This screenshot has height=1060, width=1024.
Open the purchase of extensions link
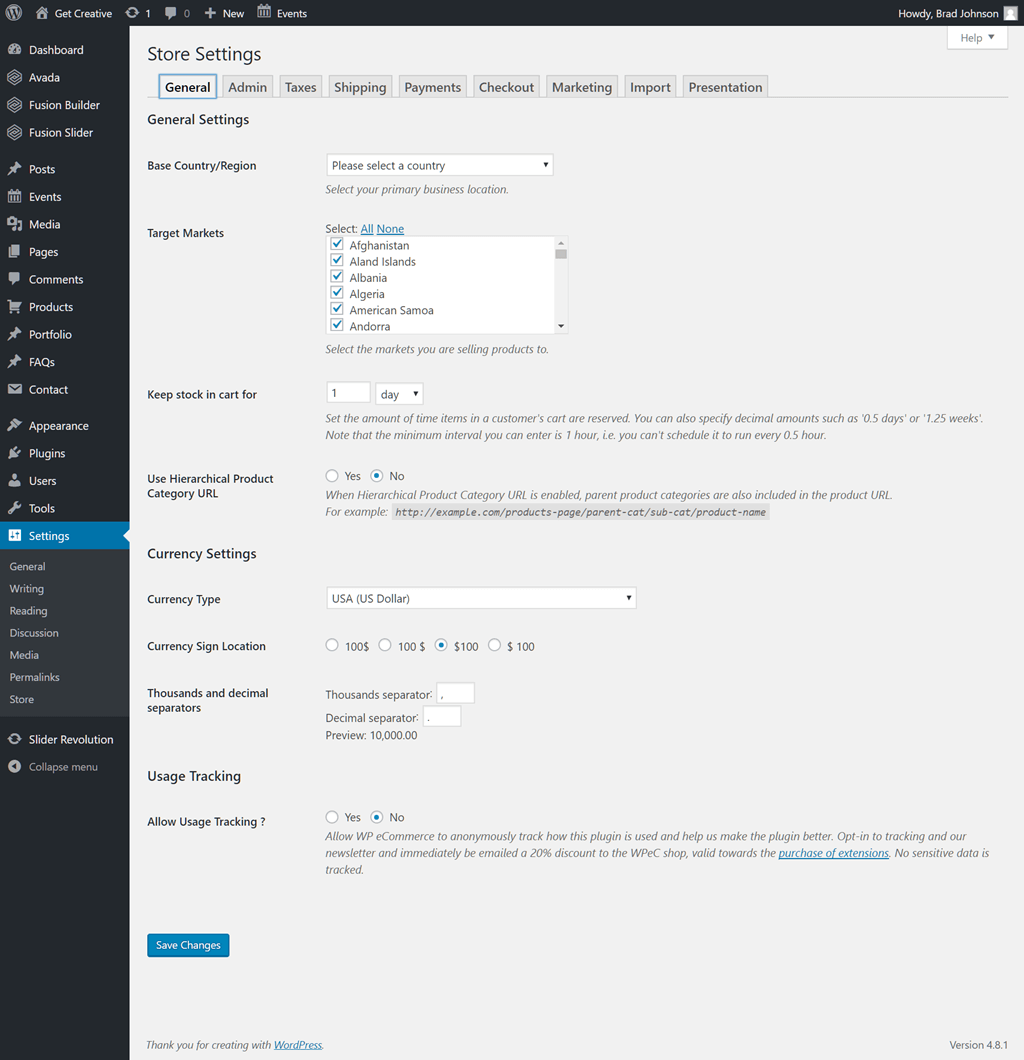coord(833,853)
